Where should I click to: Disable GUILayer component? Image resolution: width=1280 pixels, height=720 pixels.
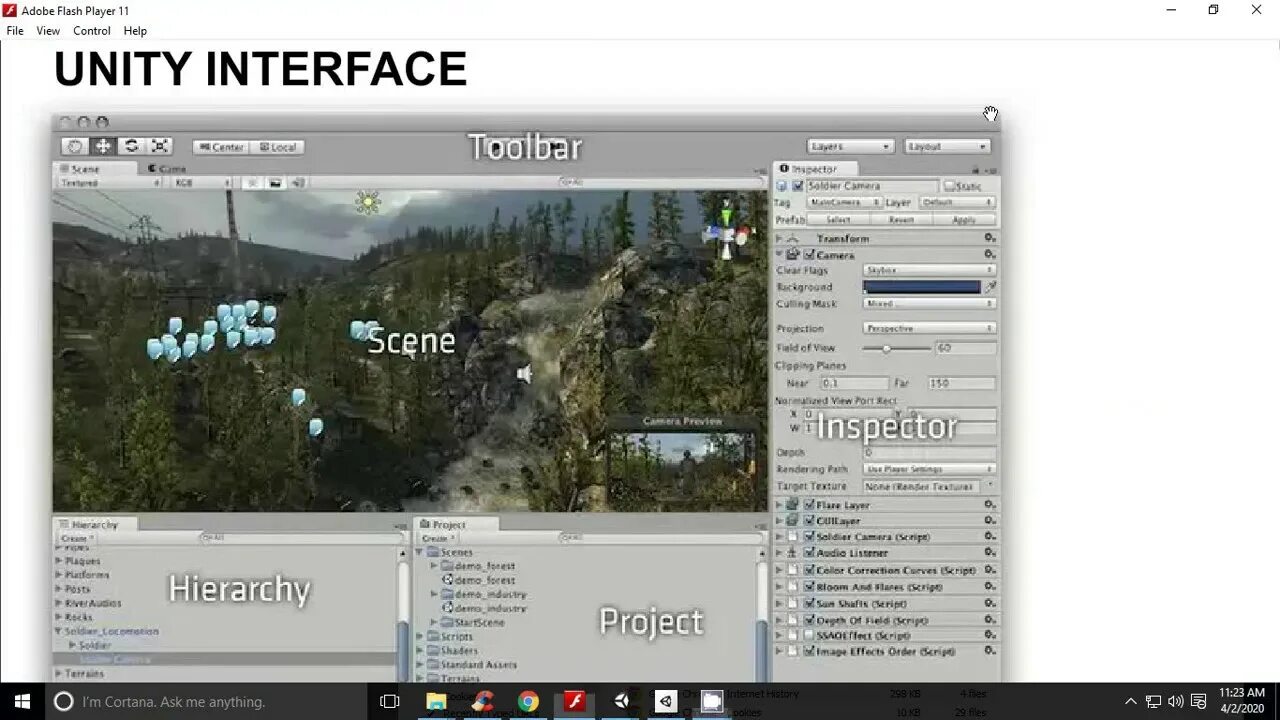(x=809, y=521)
